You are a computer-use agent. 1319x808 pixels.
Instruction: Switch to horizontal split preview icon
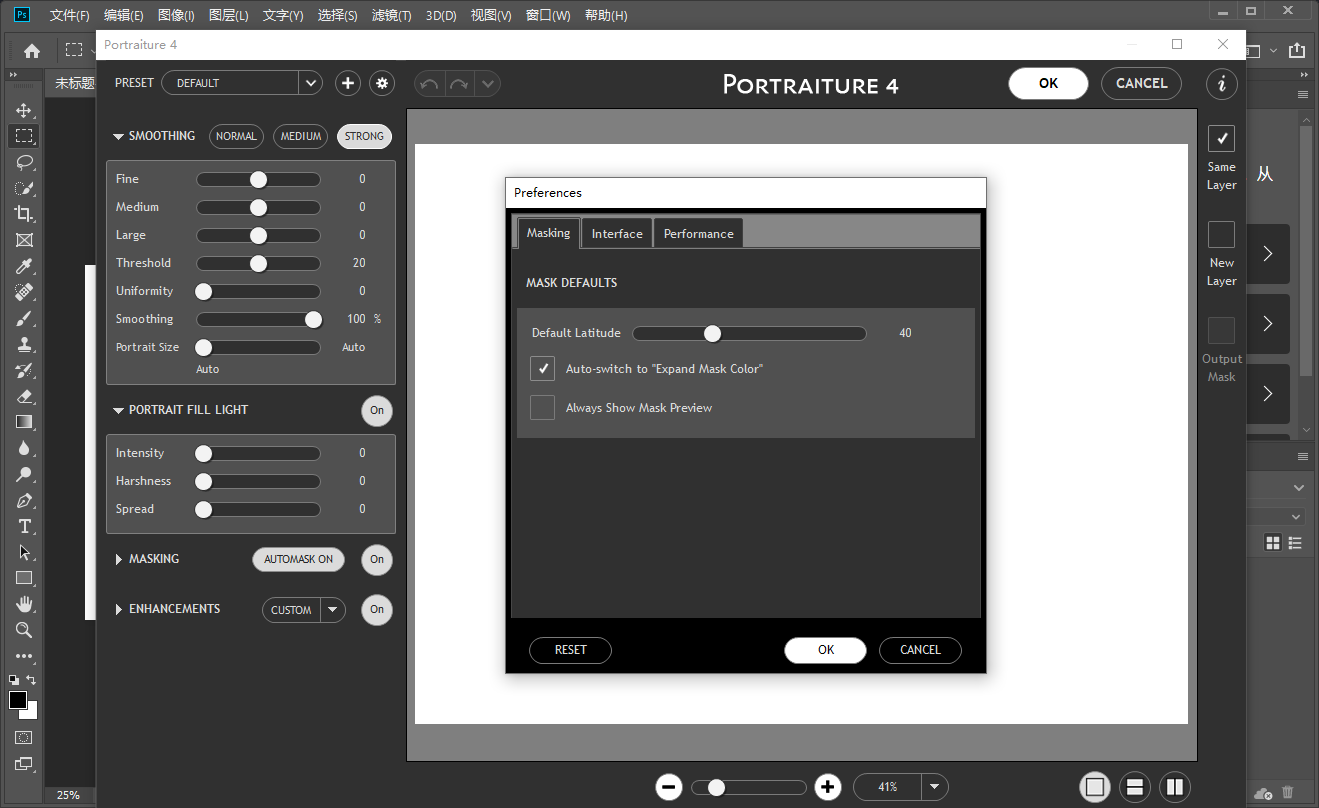point(1134,787)
